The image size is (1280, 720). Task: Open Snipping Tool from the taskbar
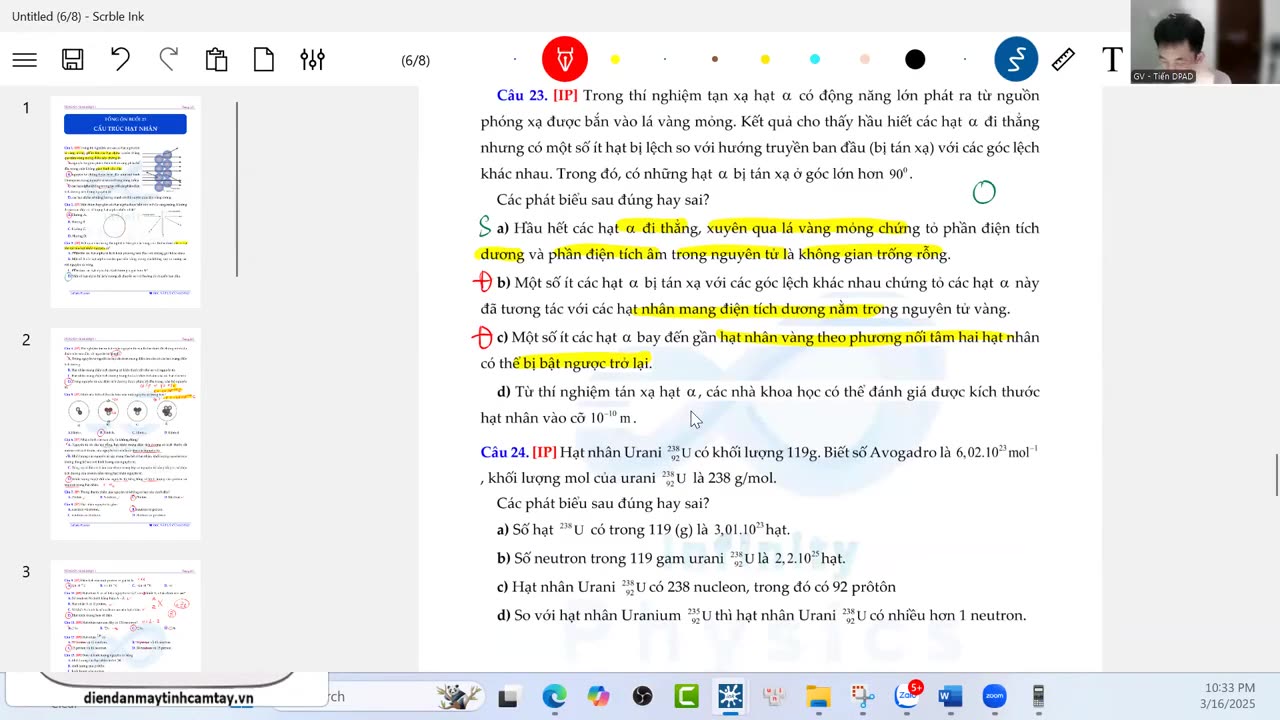[x=862, y=696]
